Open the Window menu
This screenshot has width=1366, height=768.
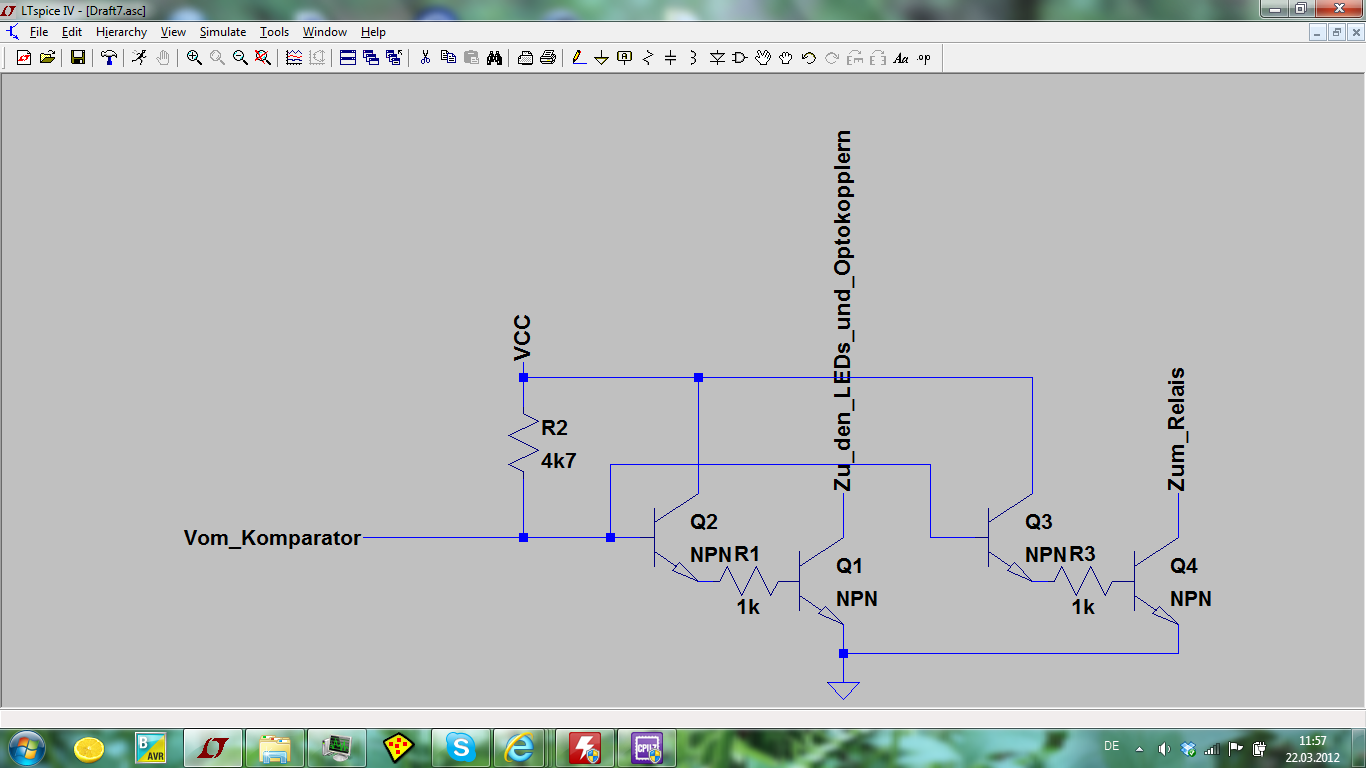coord(325,32)
